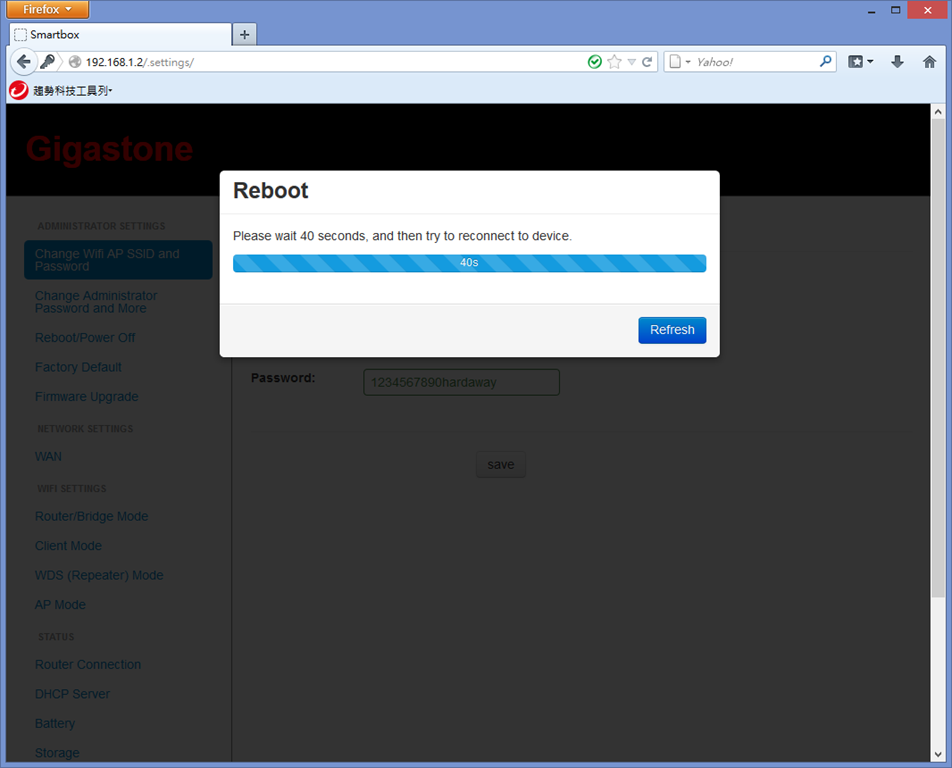The height and width of the screenshot is (768, 952).
Task: Click the browser Back arrow button
Action: pyautogui.click(x=22, y=61)
